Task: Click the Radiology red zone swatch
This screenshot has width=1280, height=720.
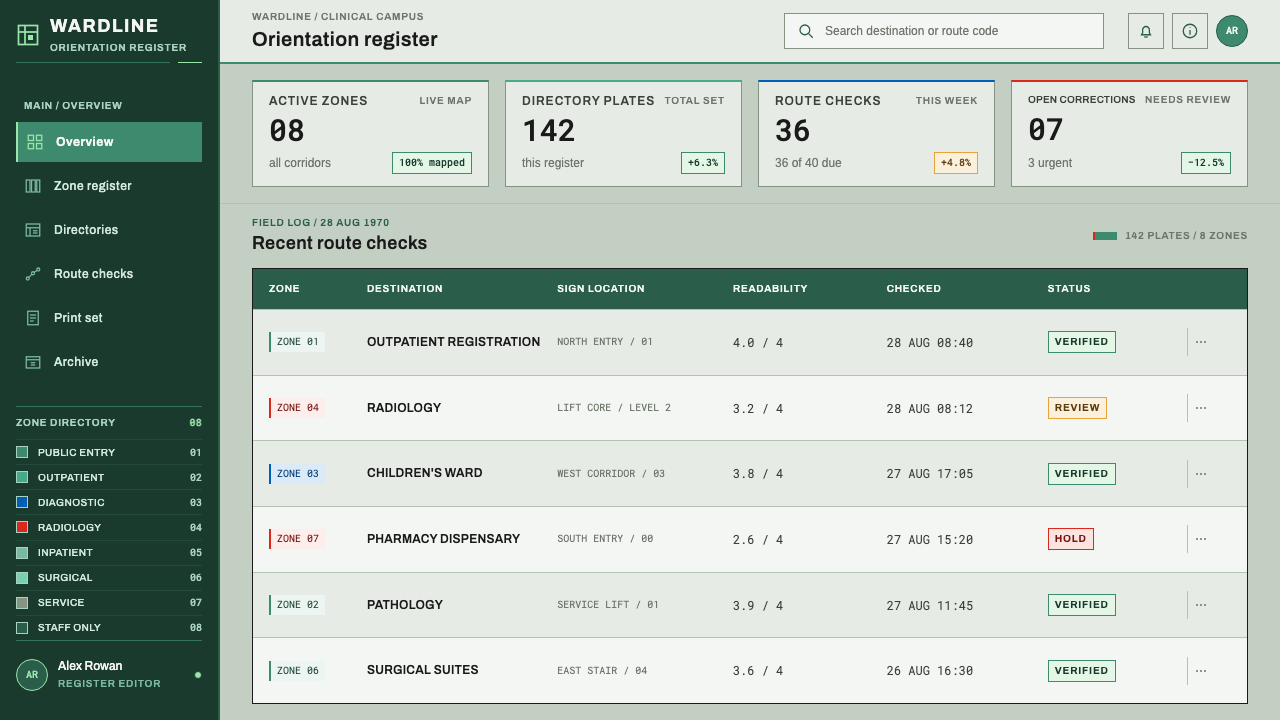Action: coord(22,527)
